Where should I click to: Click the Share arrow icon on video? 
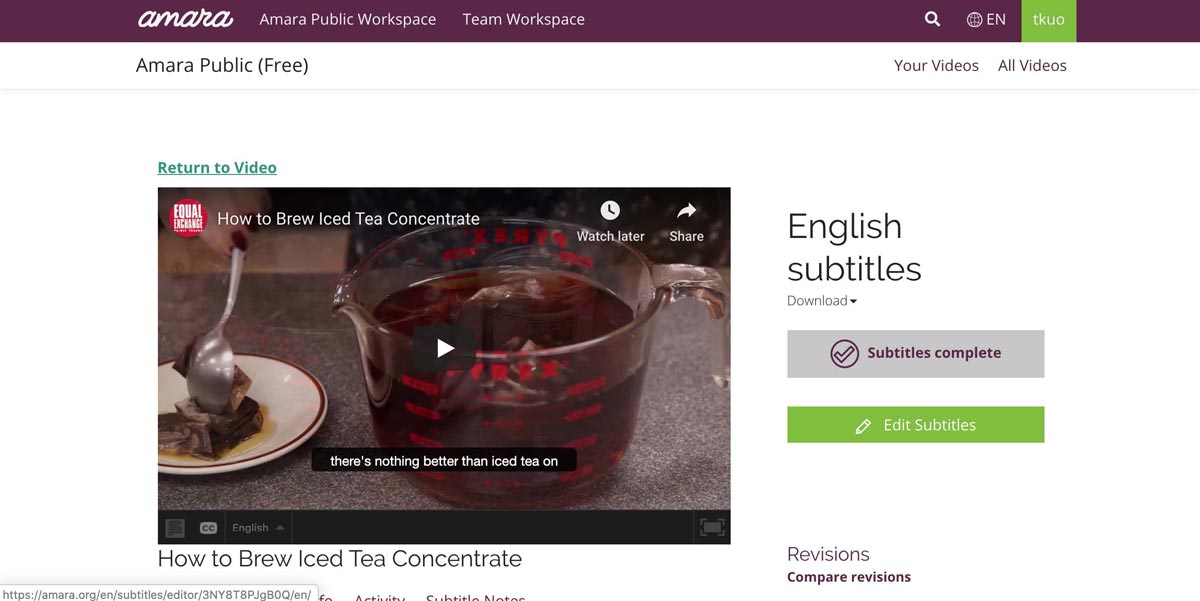[x=687, y=210]
